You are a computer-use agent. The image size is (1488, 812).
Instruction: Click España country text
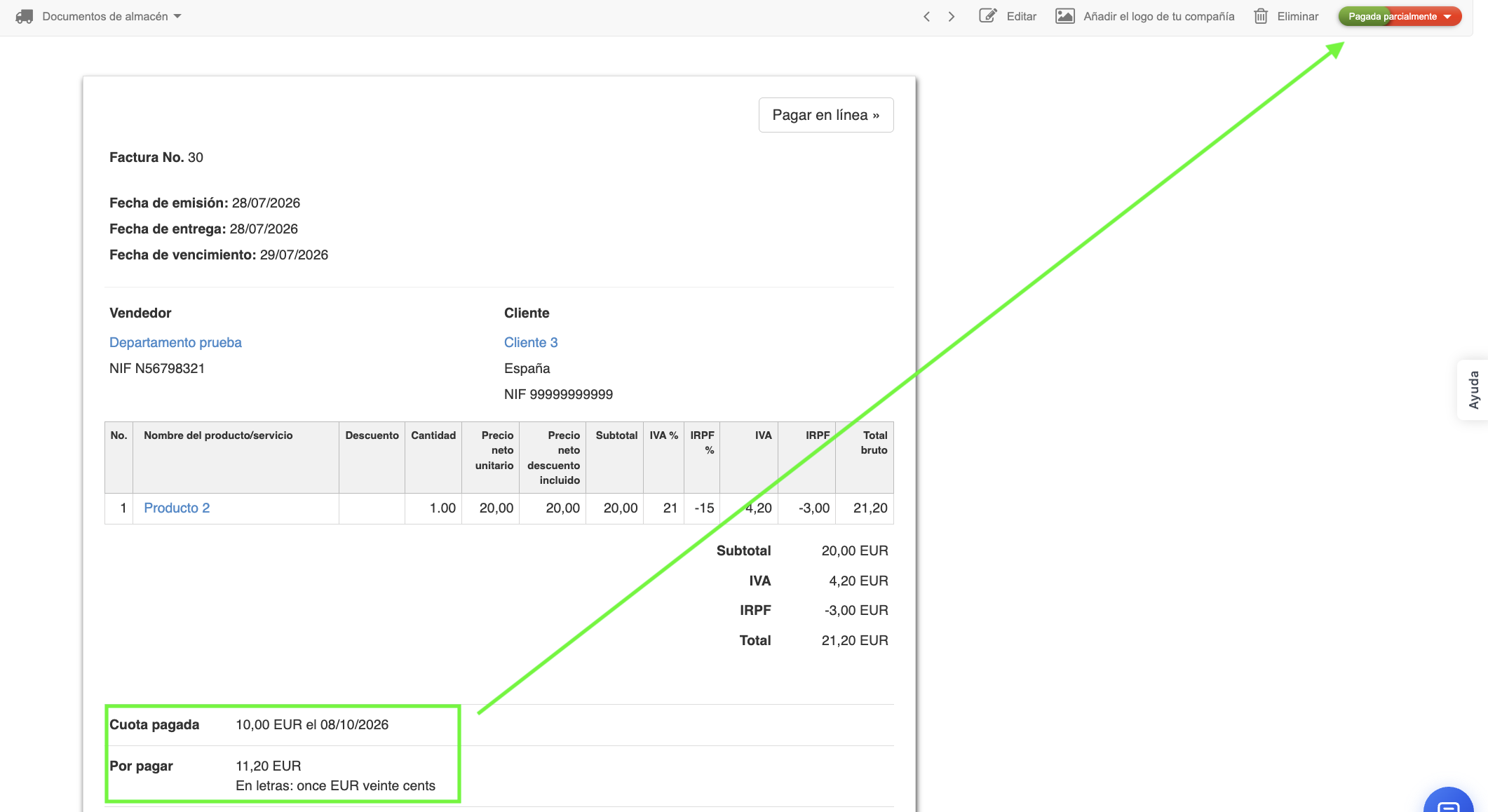pyautogui.click(x=527, y=368)
